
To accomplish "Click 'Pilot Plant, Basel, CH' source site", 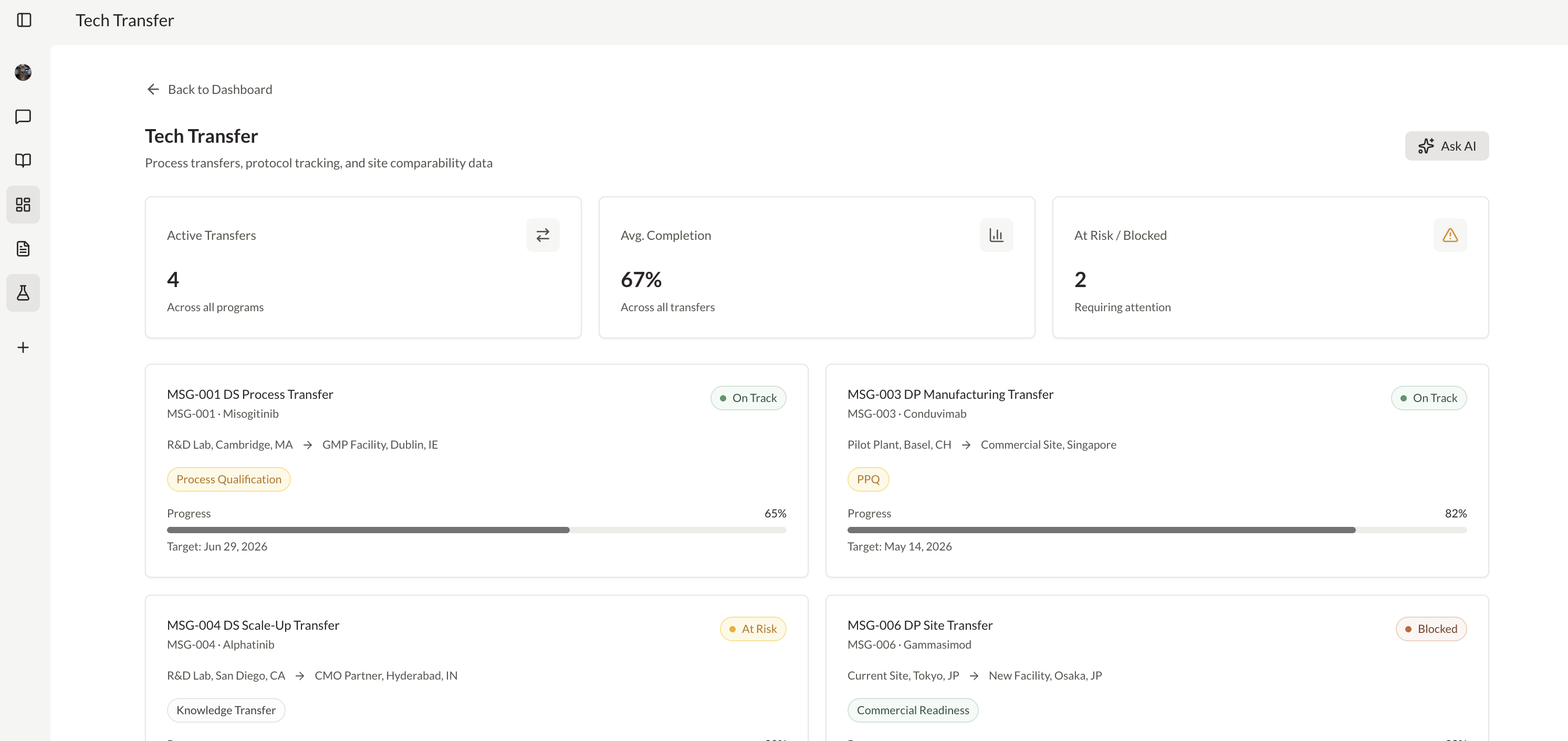I will pyautogui.click(x=899, y=444).
